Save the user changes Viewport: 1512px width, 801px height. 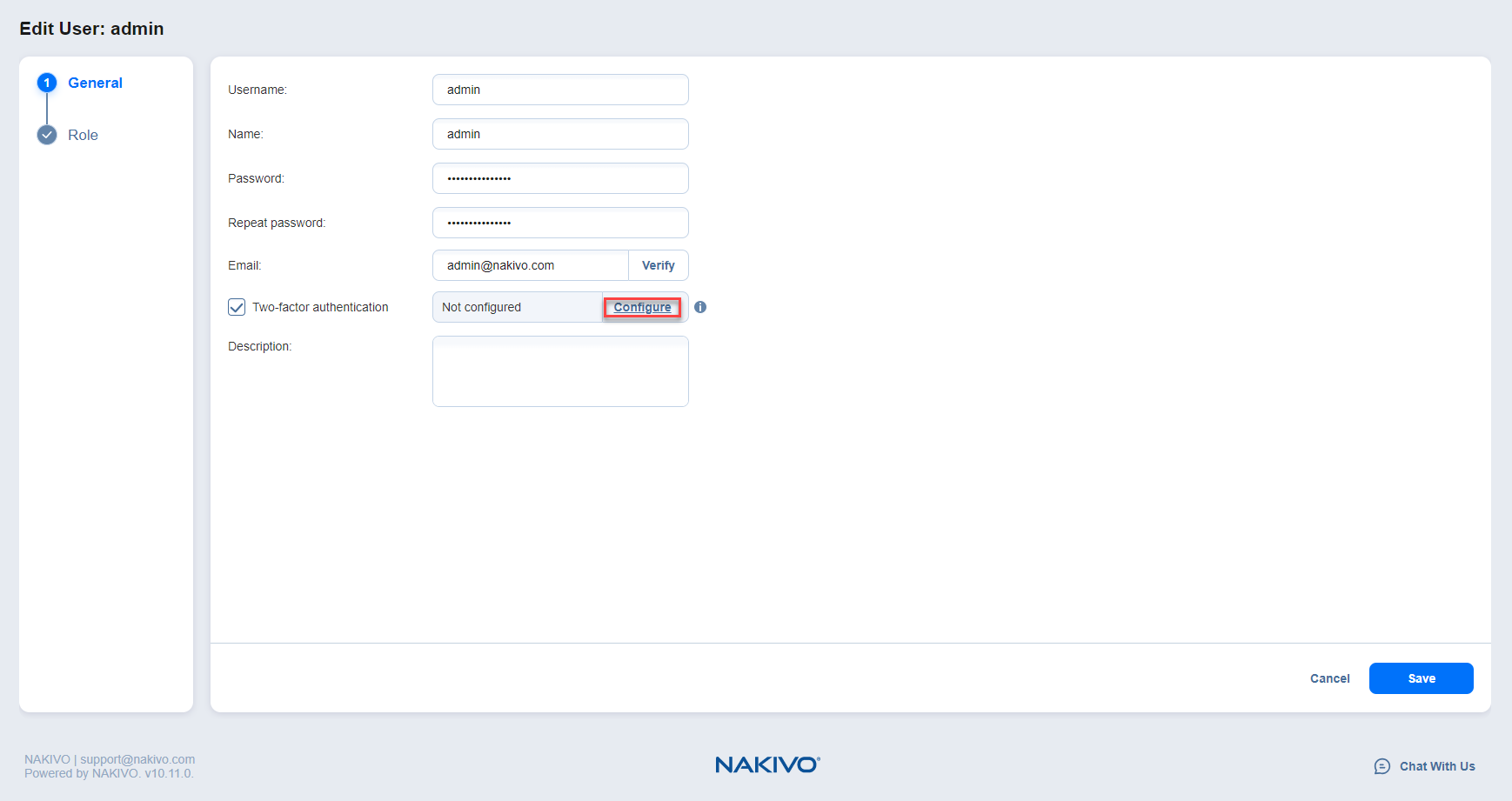pyautogui.click(x=1421, y=678)
